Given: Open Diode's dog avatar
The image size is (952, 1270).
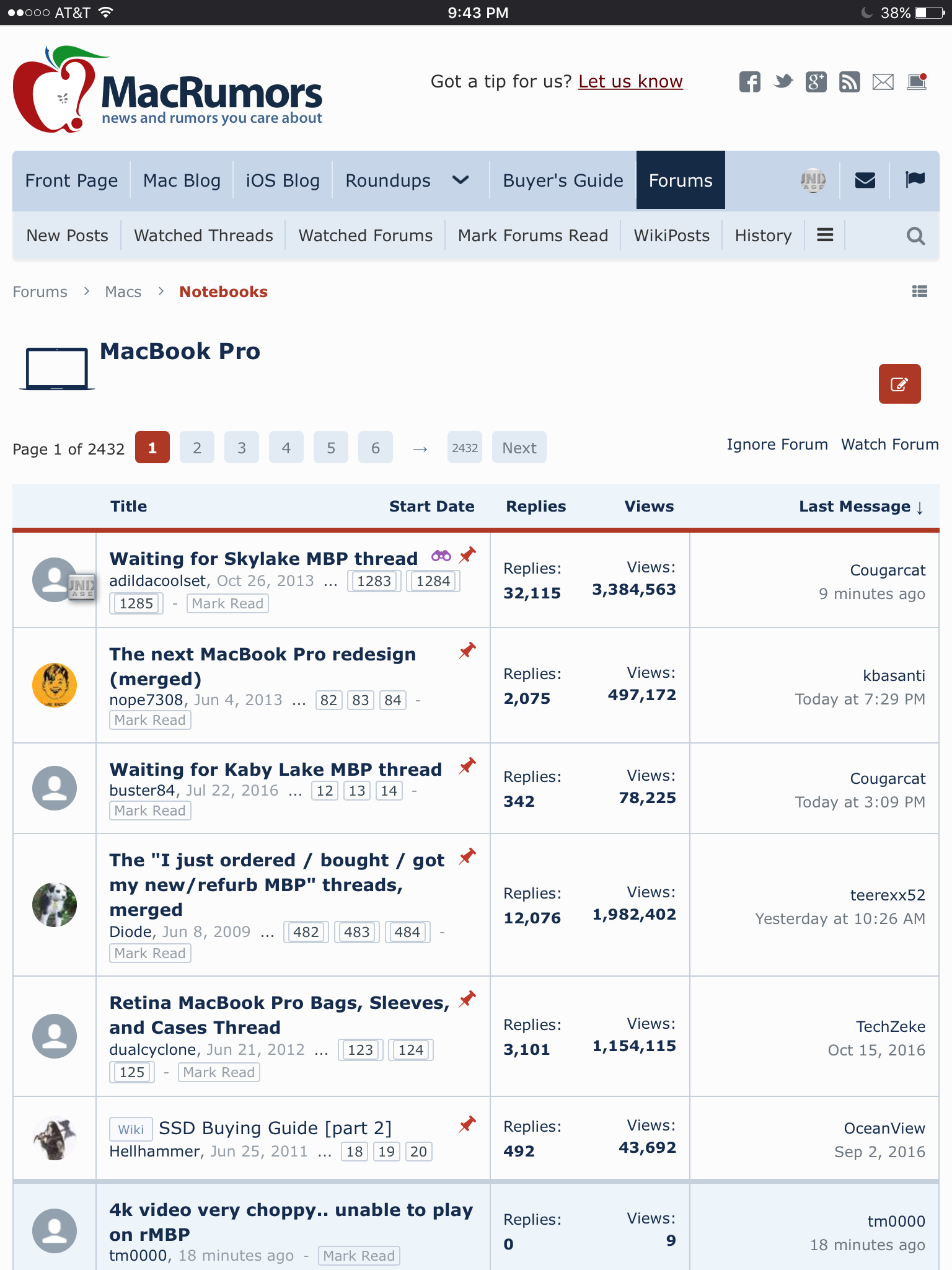Looking at the screenshot, I should click(x=55, y=905).
